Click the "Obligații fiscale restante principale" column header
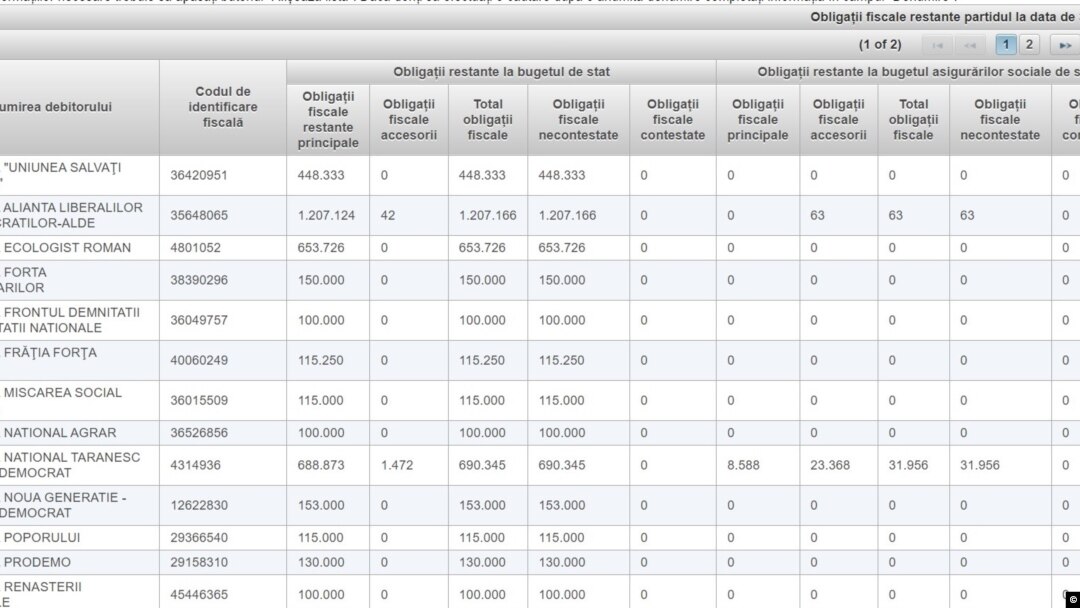This screenshot has width=1080, height=608. tap(328, 120)
